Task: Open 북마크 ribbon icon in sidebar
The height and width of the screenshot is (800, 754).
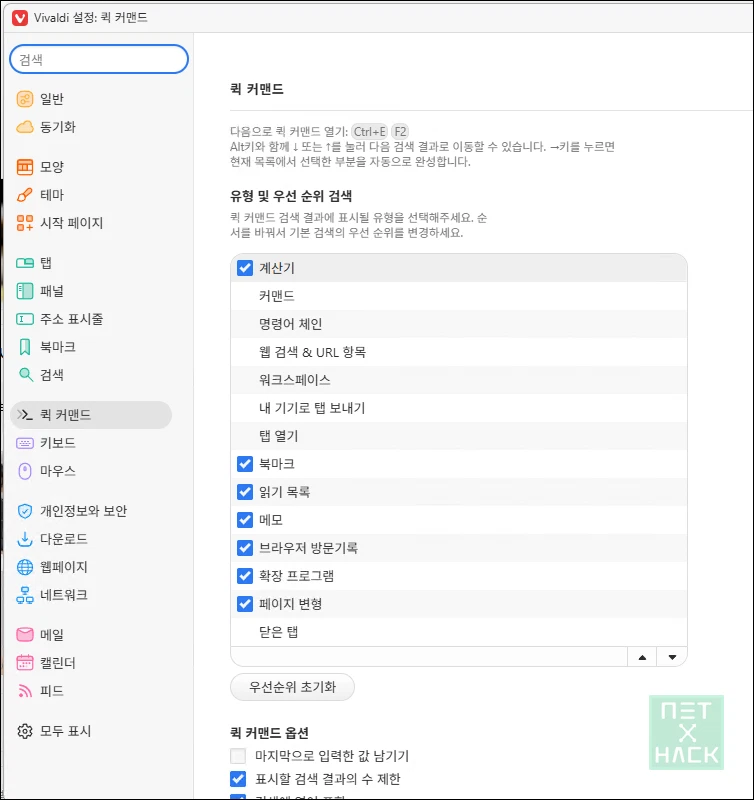Action: pos(24,347)
